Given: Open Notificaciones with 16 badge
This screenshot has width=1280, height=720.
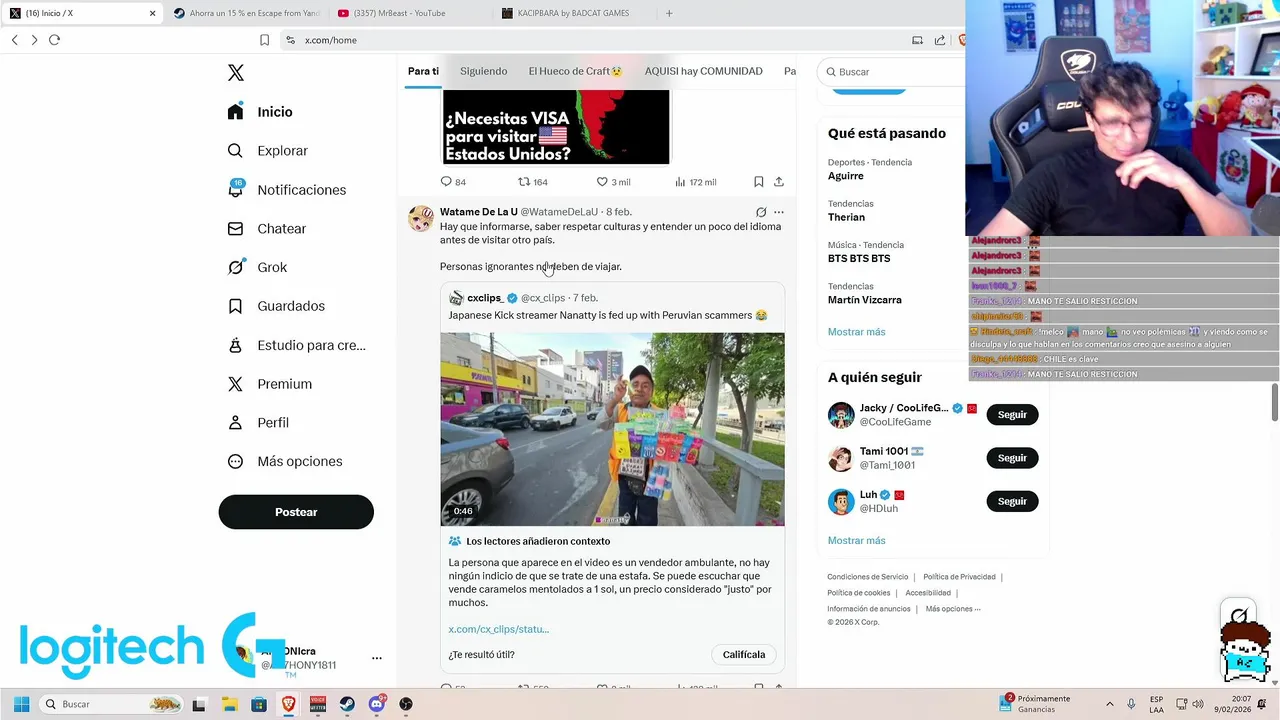Looking at the screenshot, I should tap(286, 190).
